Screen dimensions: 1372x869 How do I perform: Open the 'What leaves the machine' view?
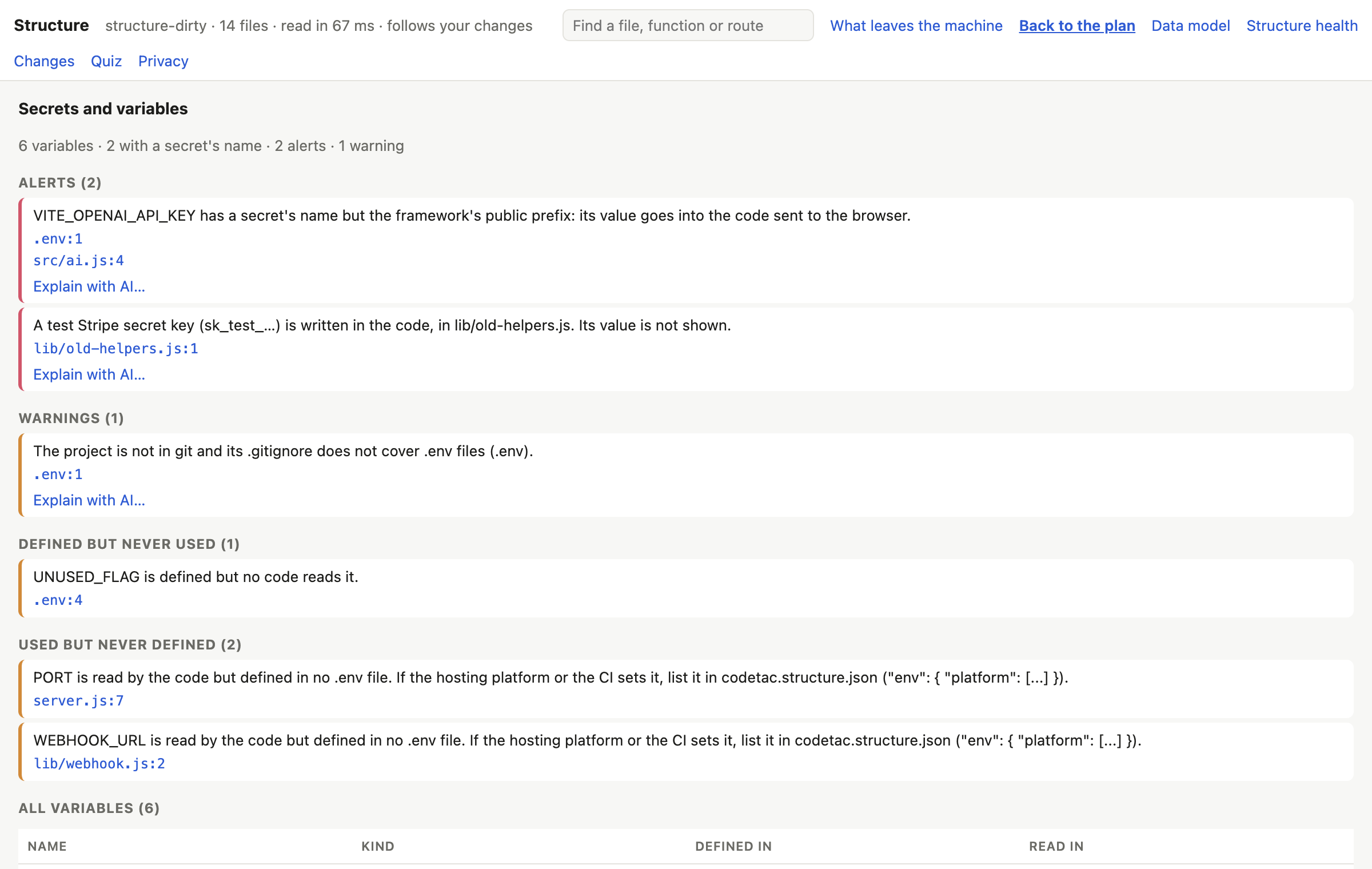coord(916,26)
